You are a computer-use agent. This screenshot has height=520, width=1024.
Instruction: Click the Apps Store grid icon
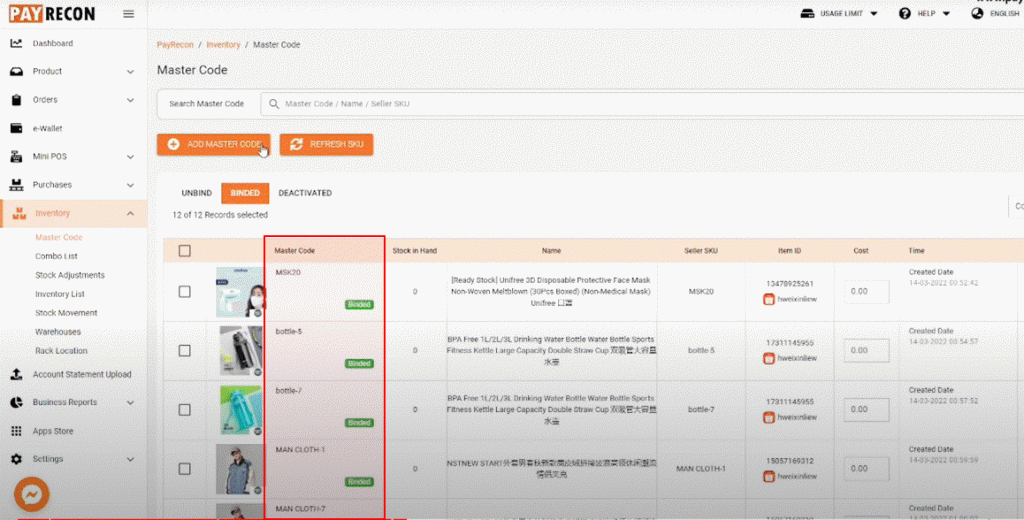click(x=16, y=431)
